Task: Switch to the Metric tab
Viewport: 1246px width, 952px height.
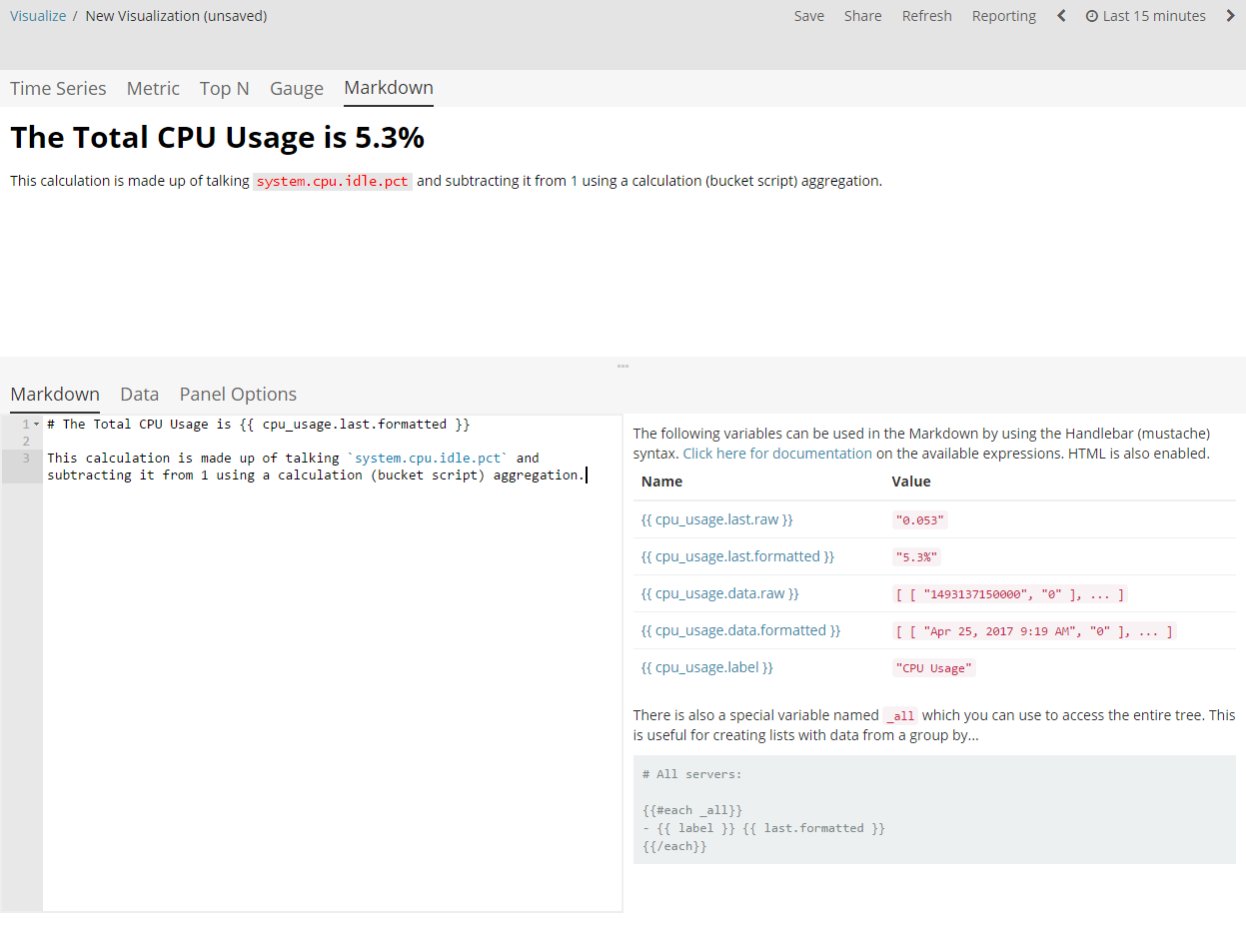Action: point(153,88)
